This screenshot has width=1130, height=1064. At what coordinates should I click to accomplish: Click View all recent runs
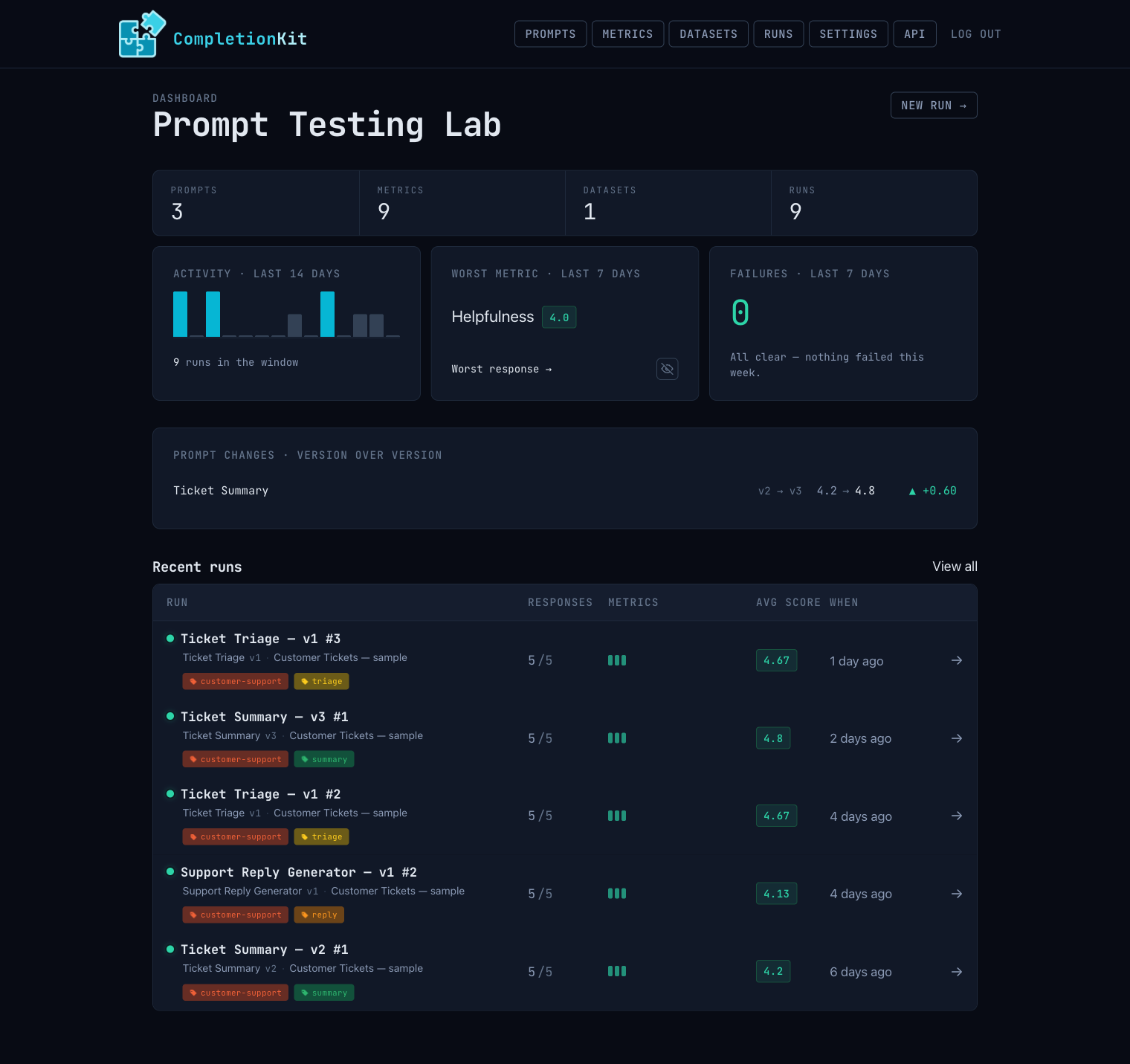coord(955,567)
